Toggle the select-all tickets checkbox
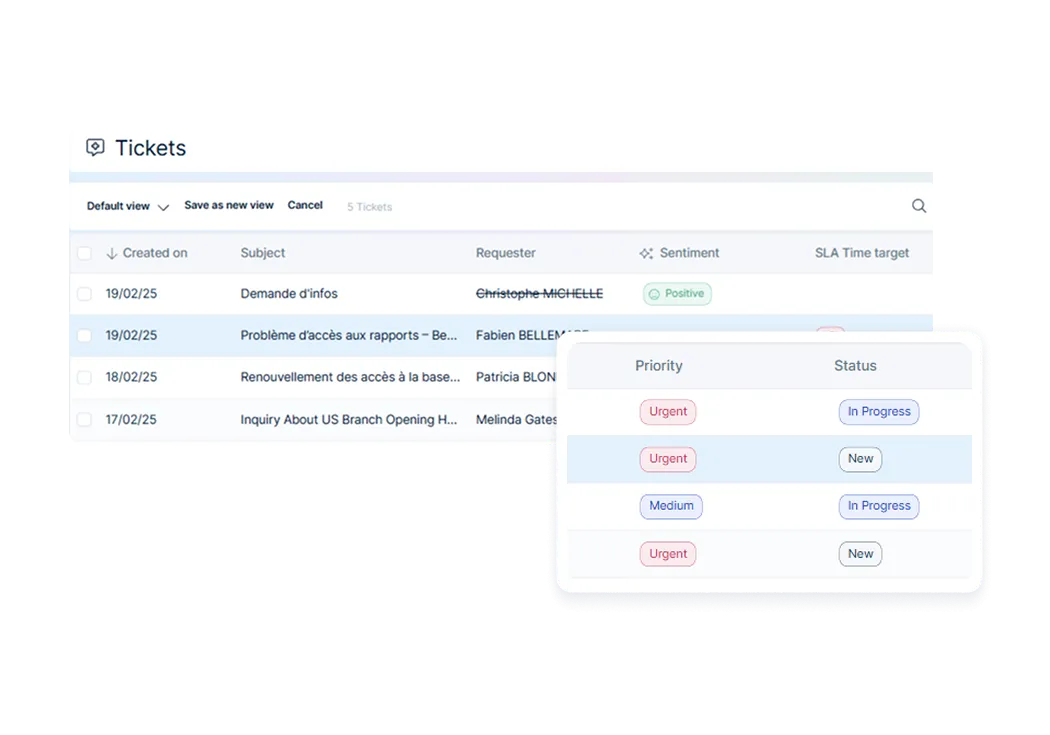Screen dimensions: 1050x735 84,253
